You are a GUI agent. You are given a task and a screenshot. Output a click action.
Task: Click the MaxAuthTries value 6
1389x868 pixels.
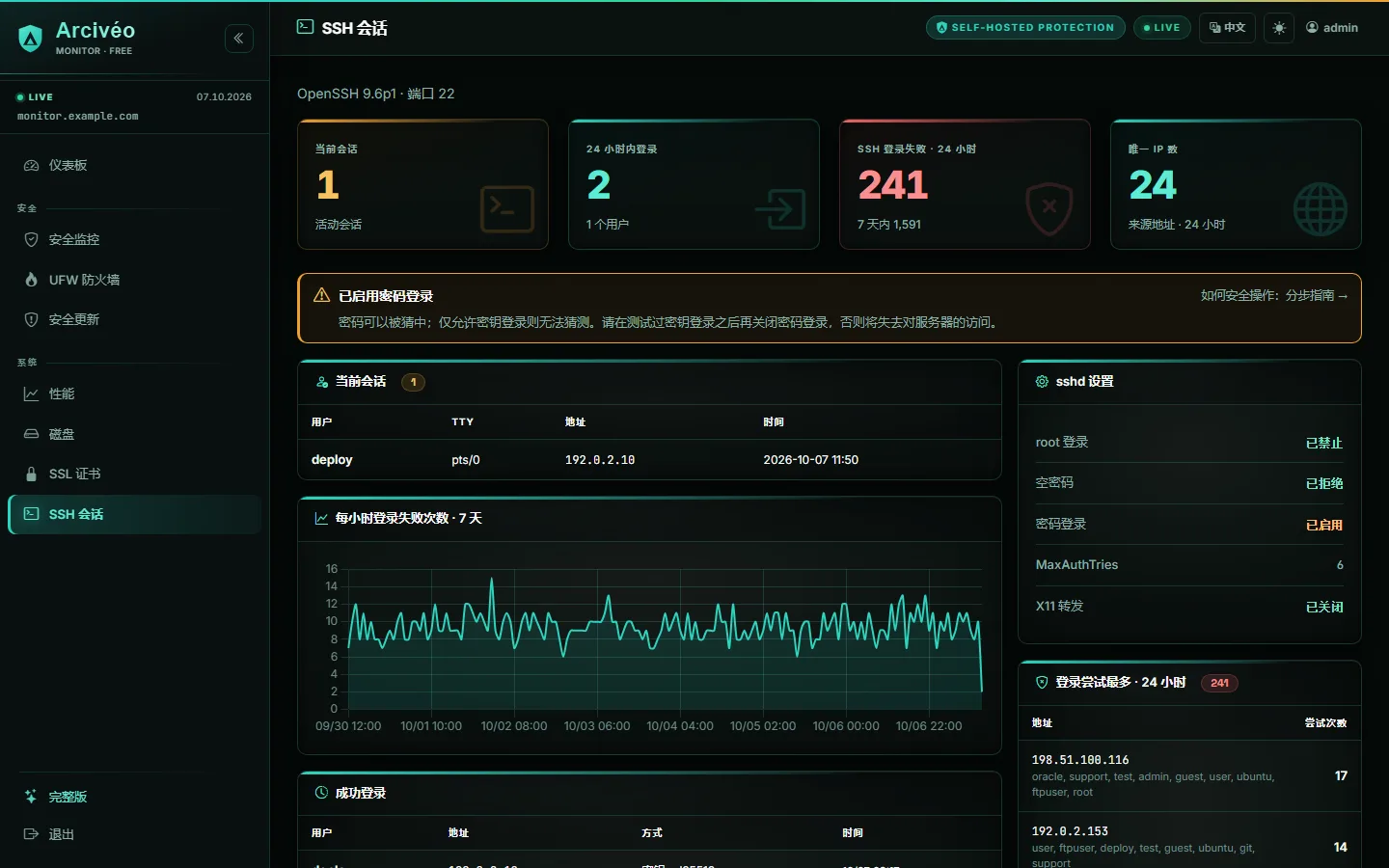click(1340, 565)
